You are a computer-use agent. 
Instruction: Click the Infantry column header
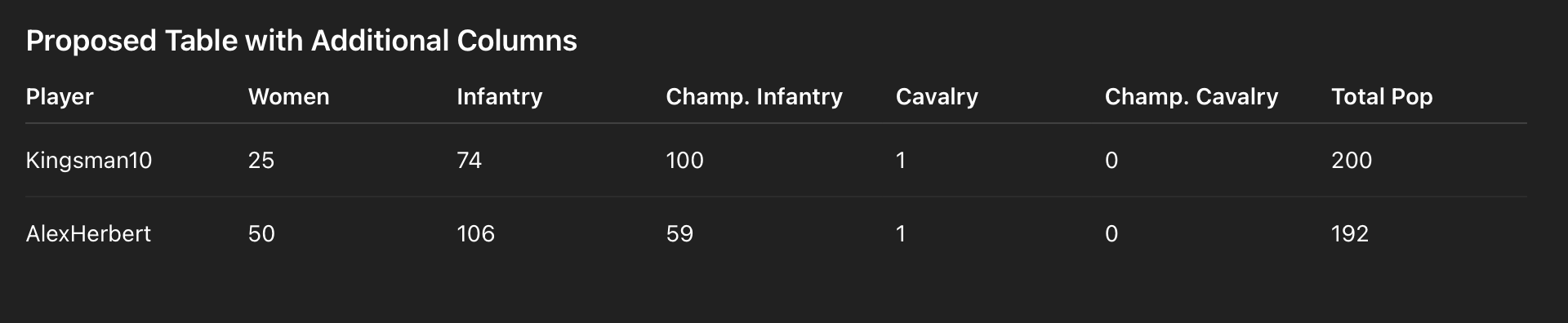[499, 97]
